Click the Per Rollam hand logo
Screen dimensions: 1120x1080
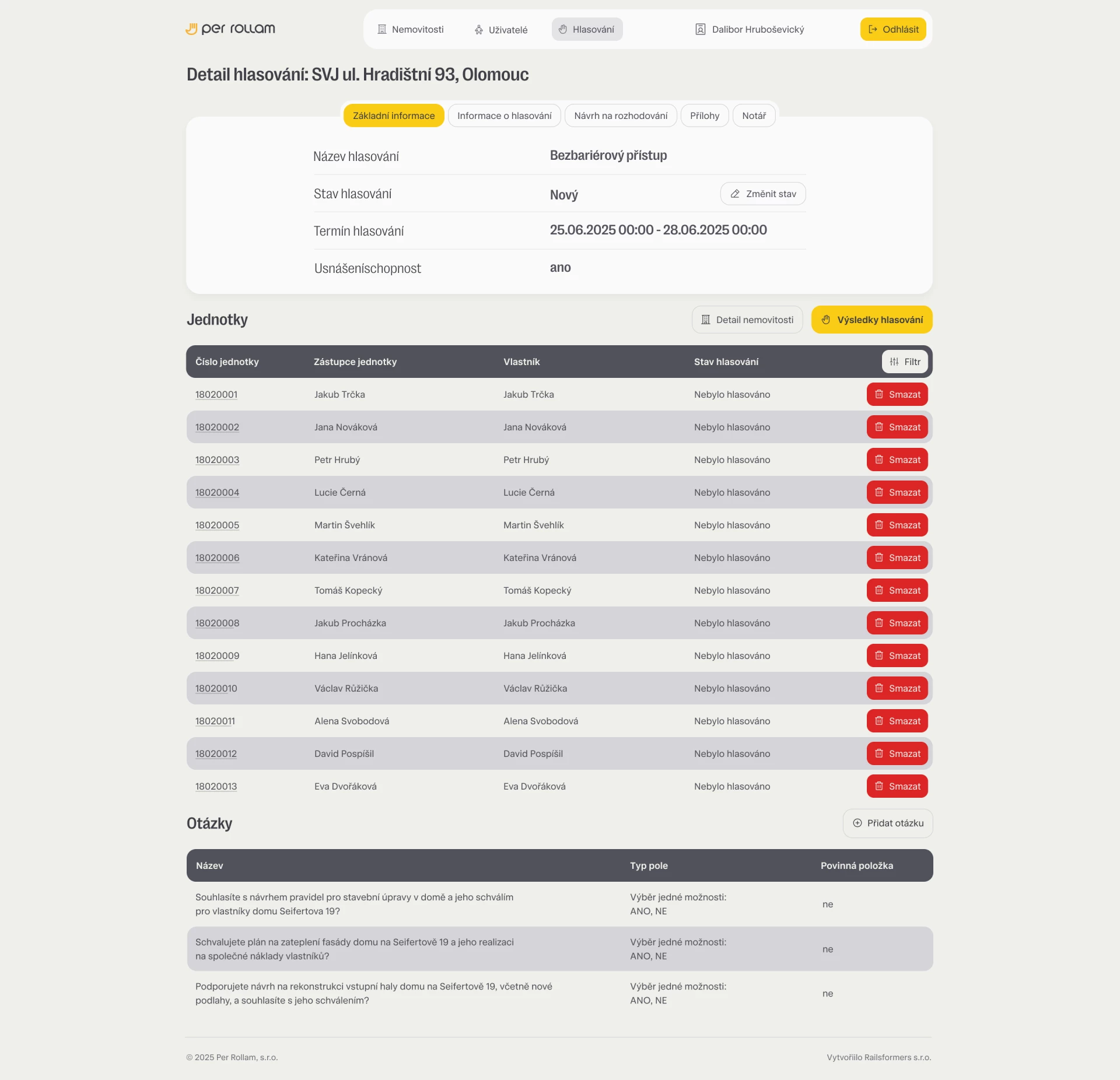pos(191,29)
